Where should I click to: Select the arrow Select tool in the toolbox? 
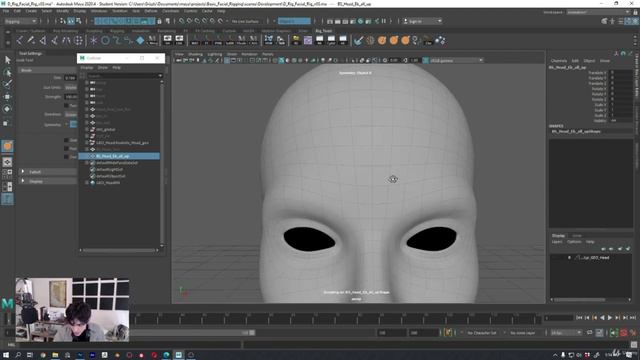[x=7, y=60]
